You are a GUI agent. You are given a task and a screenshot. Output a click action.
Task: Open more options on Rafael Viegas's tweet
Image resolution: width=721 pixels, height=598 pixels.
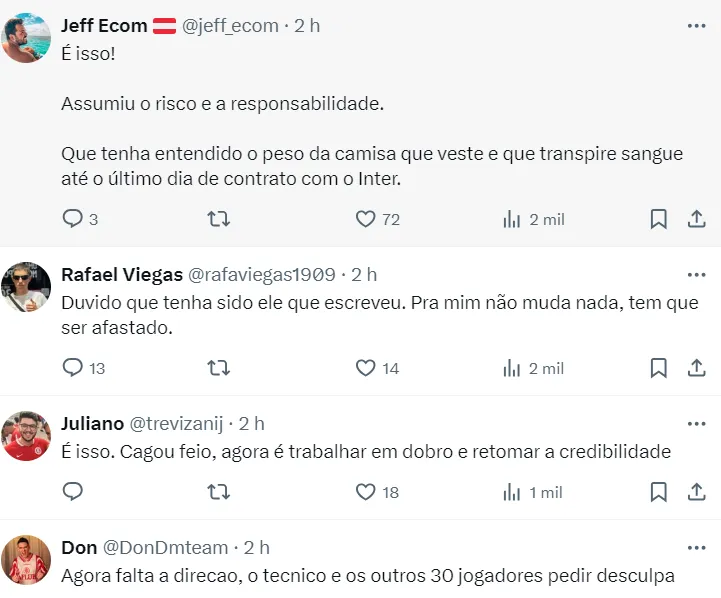click(x=696, y=274)
